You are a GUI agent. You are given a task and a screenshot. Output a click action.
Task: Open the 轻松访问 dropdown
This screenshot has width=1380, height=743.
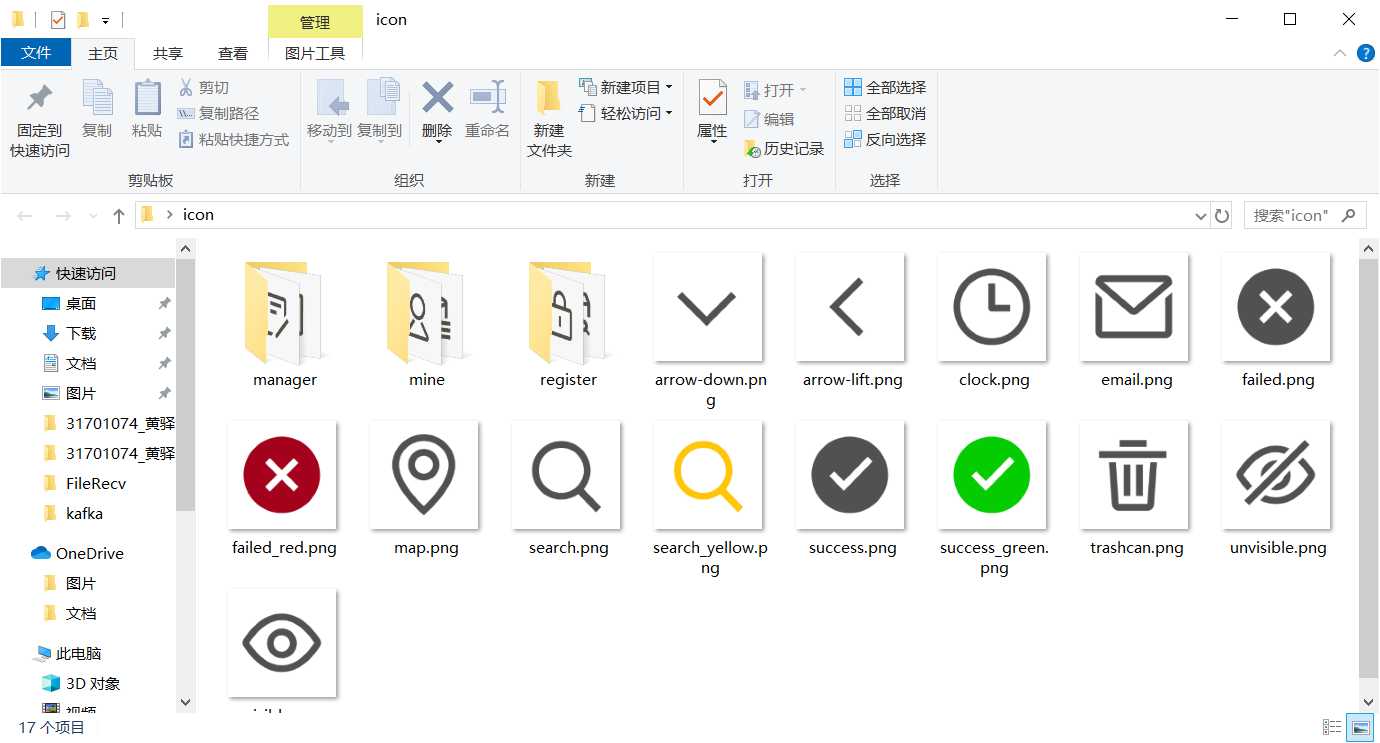[x=626, y=113]
